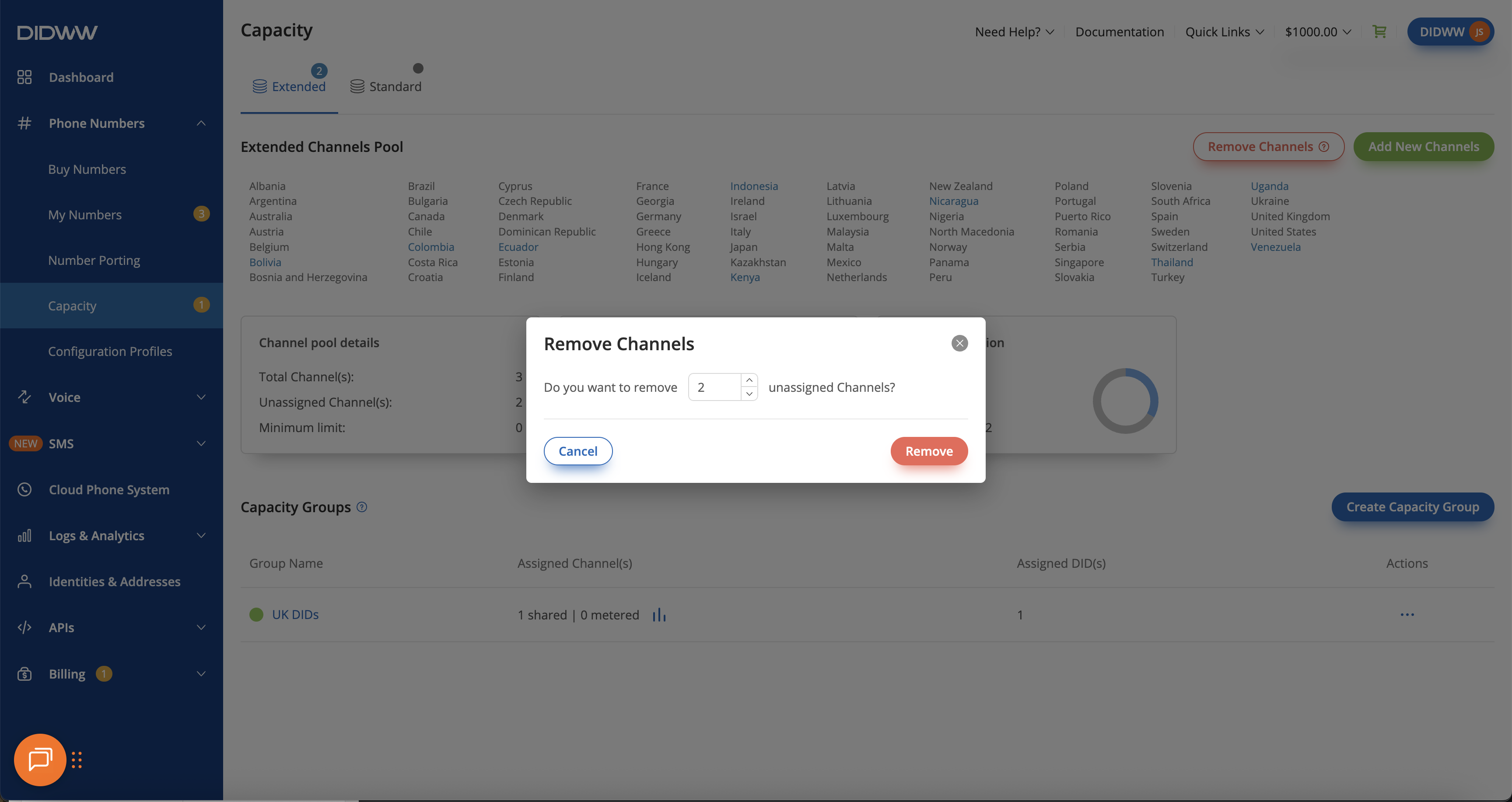The height and width of the screenshot is (802, 1512).
Task: Click the Colombia country link
Action: click(431, 246)
